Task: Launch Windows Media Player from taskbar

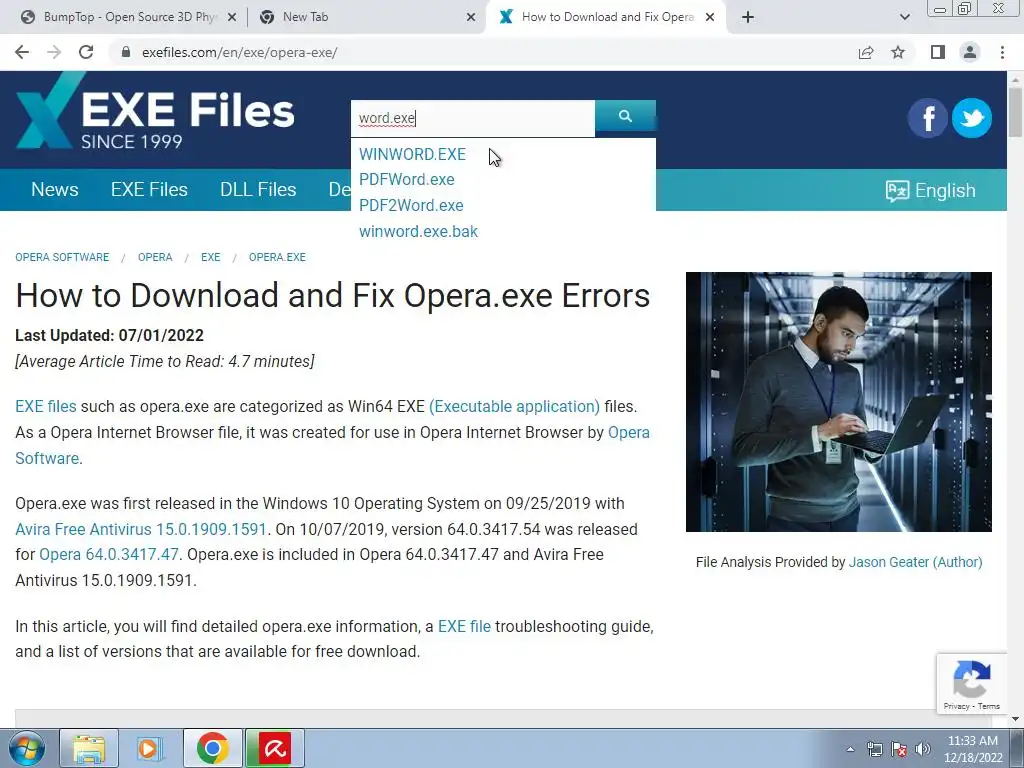Action: point(150,748)
